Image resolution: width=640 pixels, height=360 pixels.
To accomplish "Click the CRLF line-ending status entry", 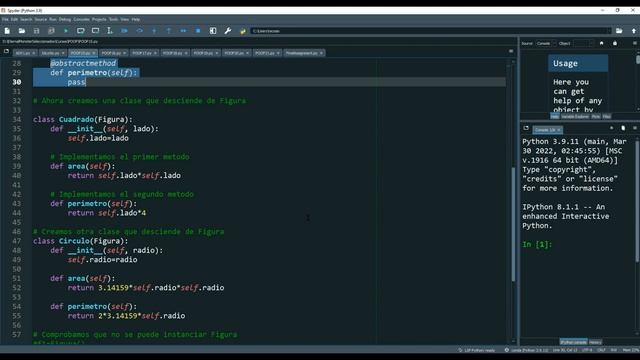I will coord(602,350).
